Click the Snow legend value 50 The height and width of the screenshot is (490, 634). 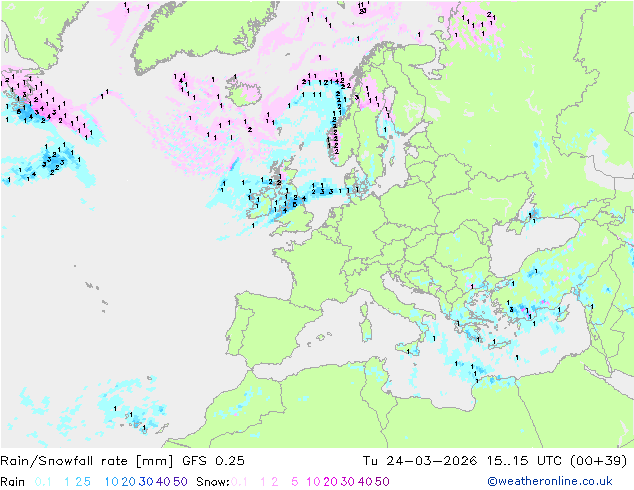(382, 482)
